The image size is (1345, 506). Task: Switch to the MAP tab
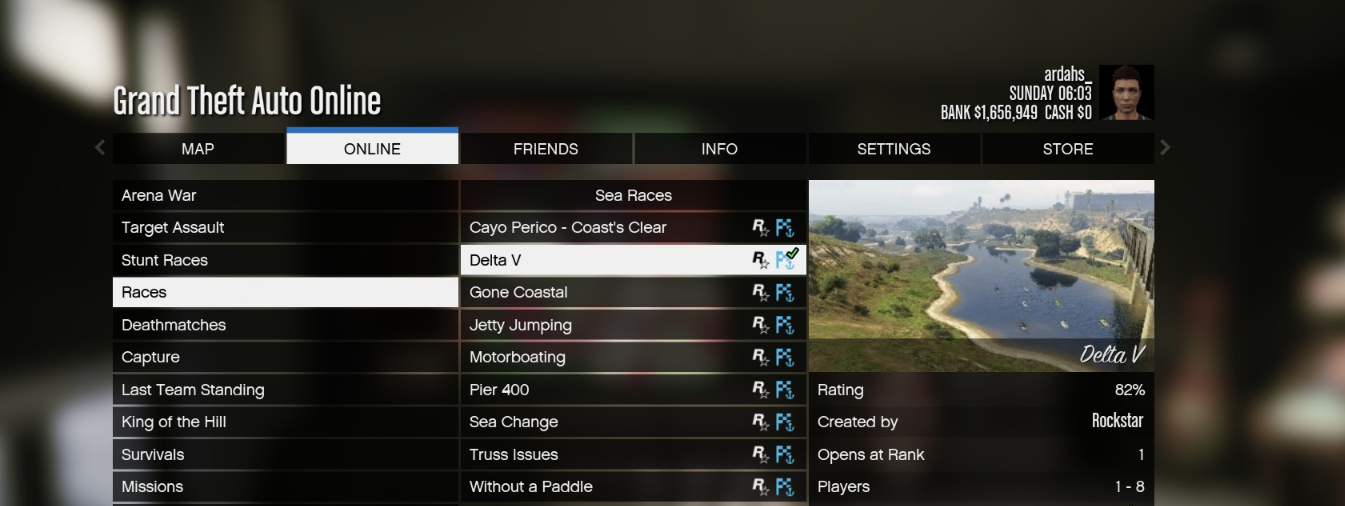coord(198,149)
